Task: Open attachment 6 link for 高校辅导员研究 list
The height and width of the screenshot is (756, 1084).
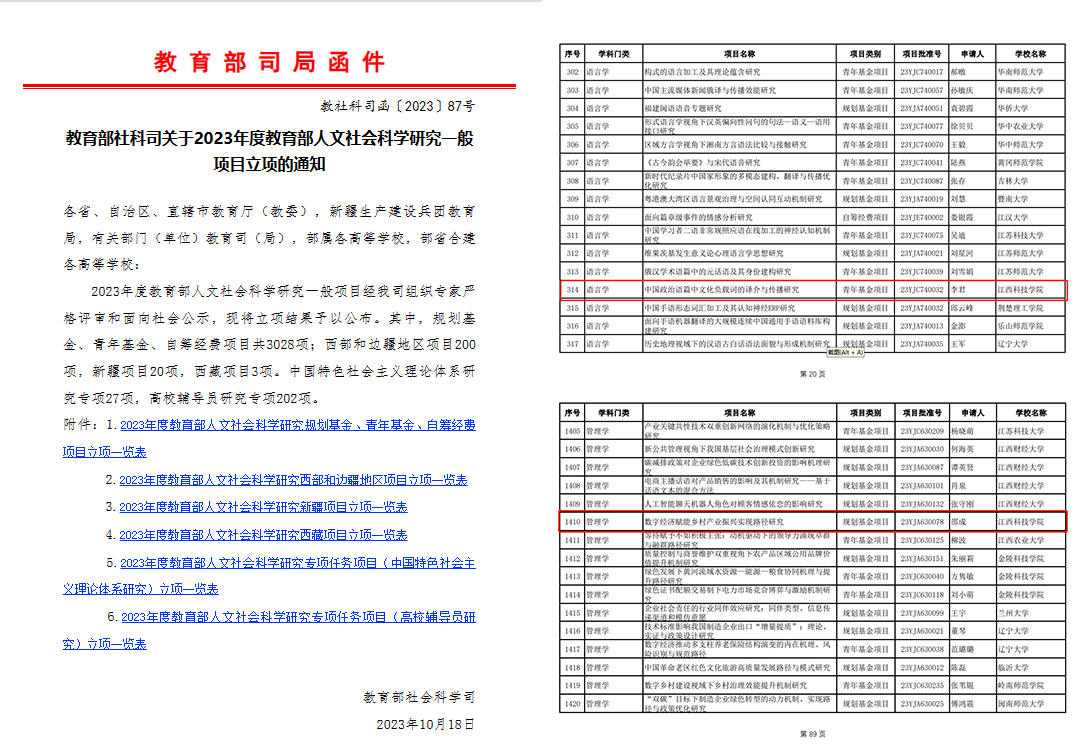Action: click(297, 617)
